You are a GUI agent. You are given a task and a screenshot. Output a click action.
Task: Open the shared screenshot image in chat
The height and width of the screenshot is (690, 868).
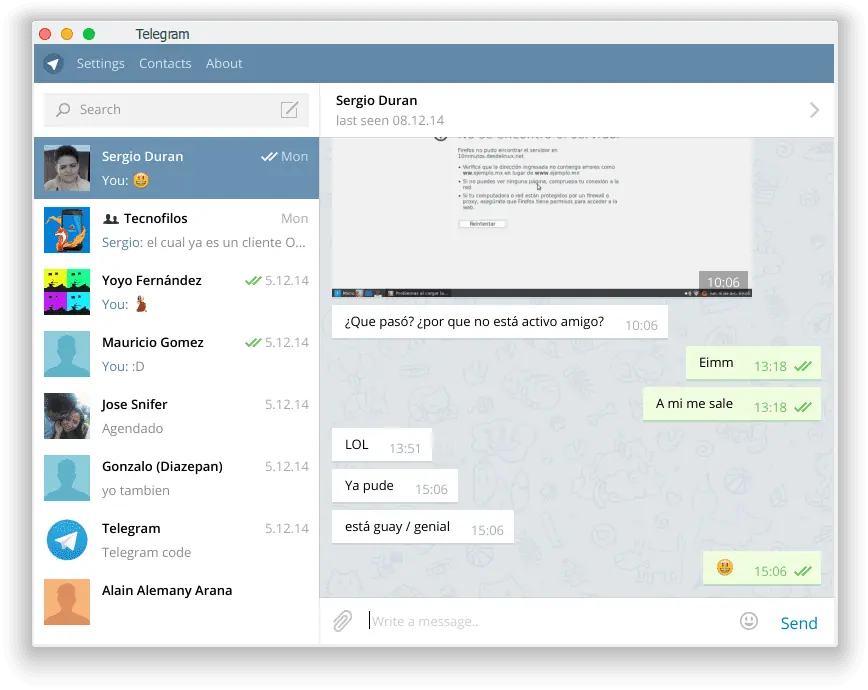click(x=541, y=217)
